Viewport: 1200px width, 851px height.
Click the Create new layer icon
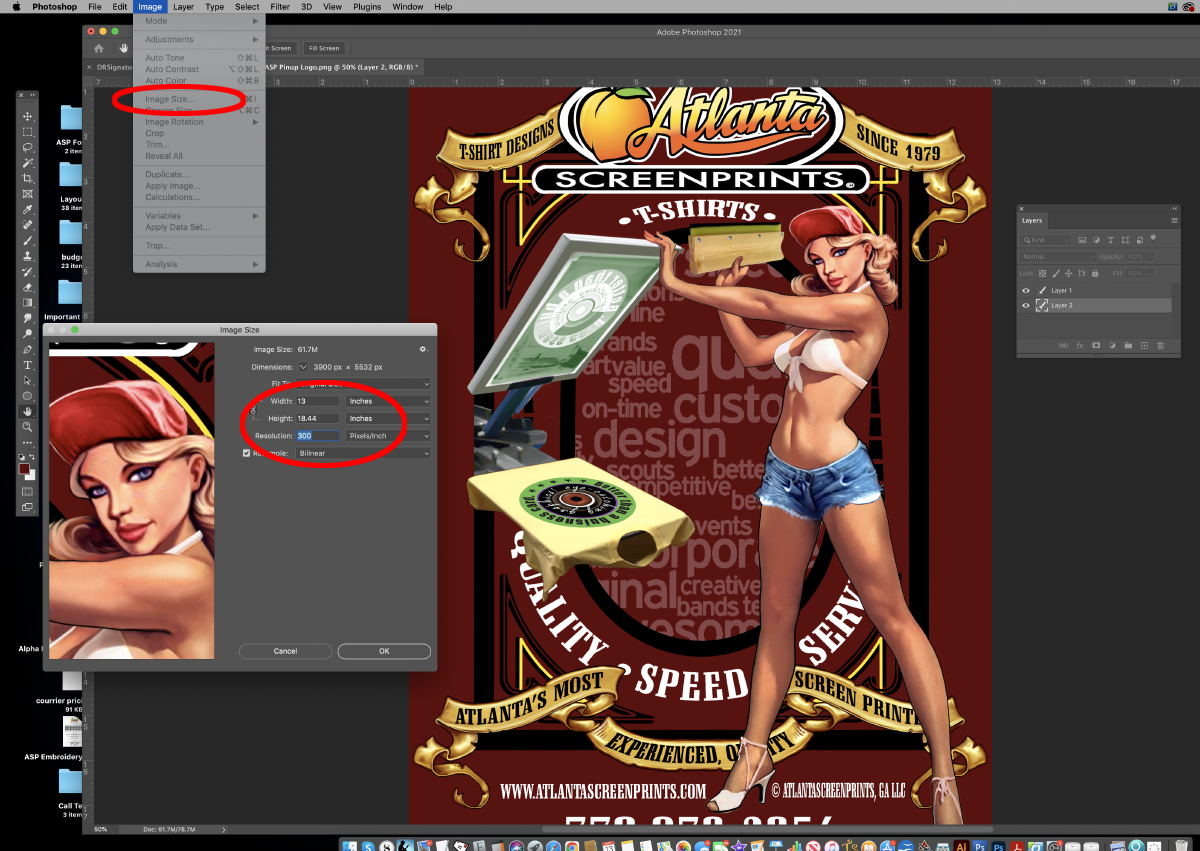pos(1144,345)
